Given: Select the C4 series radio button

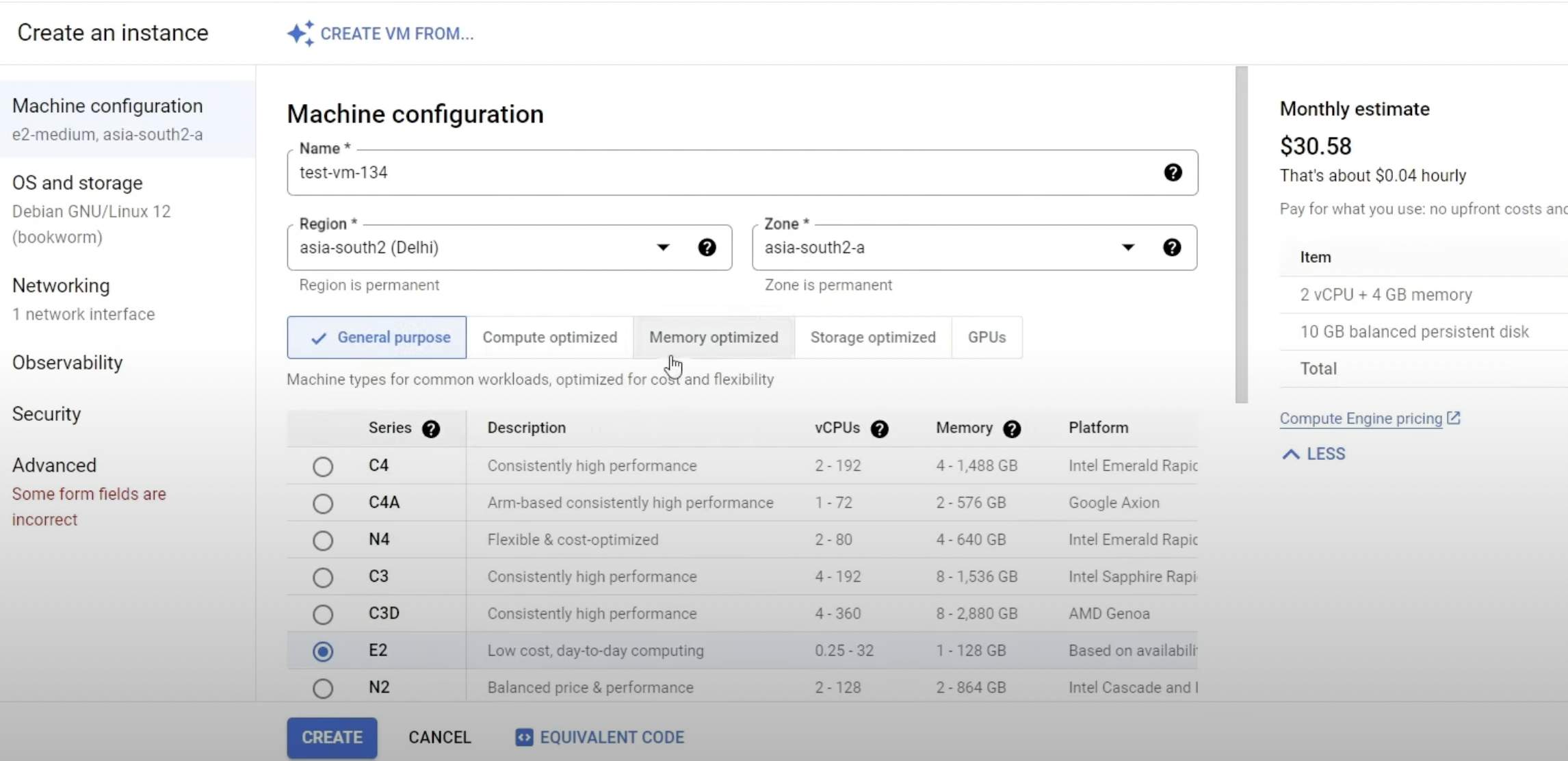Looking at the screenshot, I should click(323, 467).
